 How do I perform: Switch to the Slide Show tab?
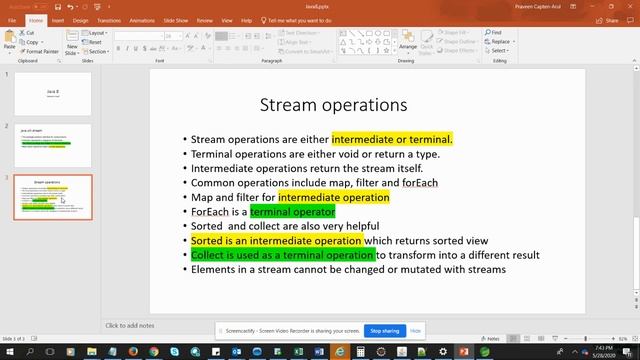176,20
